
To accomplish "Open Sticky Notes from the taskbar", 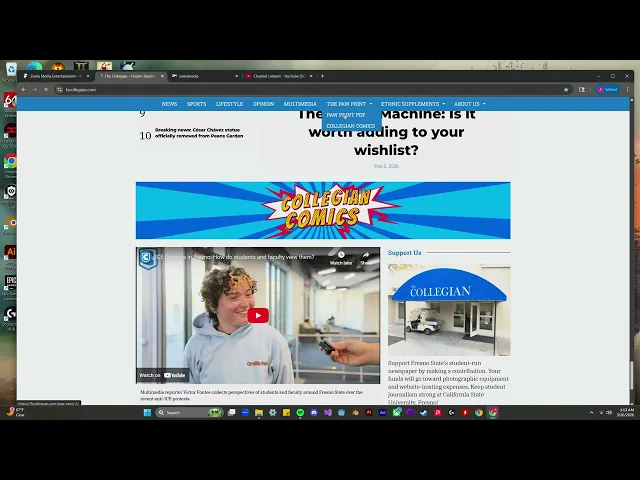I will point(287,413).
